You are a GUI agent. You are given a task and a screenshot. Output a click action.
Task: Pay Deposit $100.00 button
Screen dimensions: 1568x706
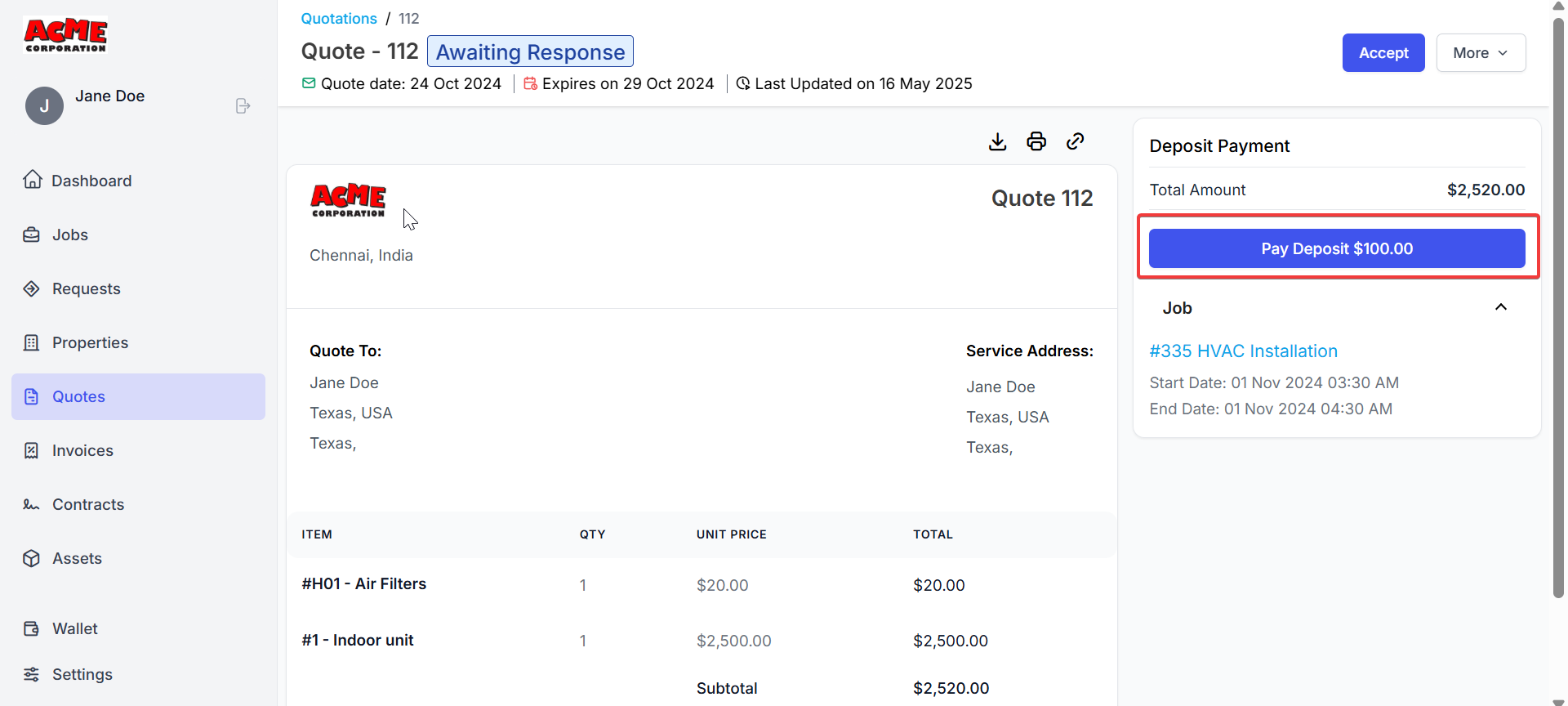coord(1337,248)
